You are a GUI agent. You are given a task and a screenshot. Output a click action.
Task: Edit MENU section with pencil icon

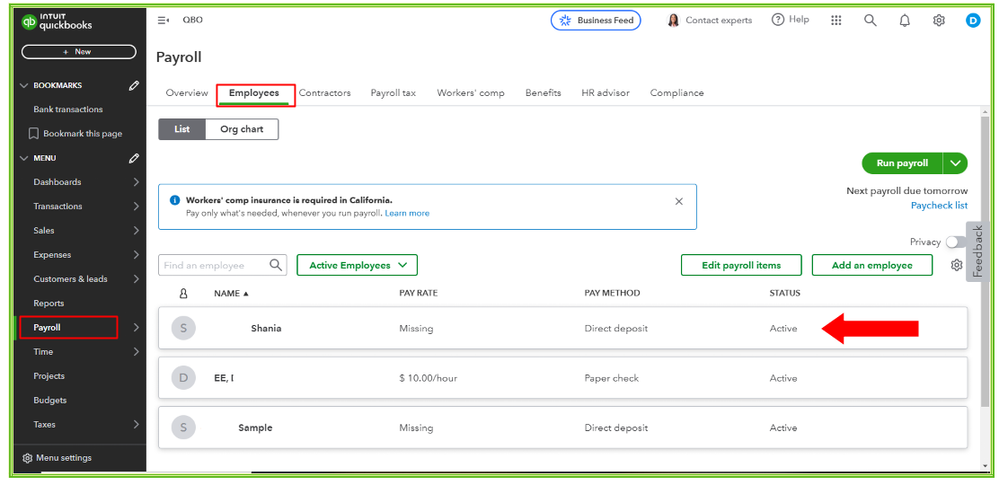pyautogui.click(x=134, y=158)
